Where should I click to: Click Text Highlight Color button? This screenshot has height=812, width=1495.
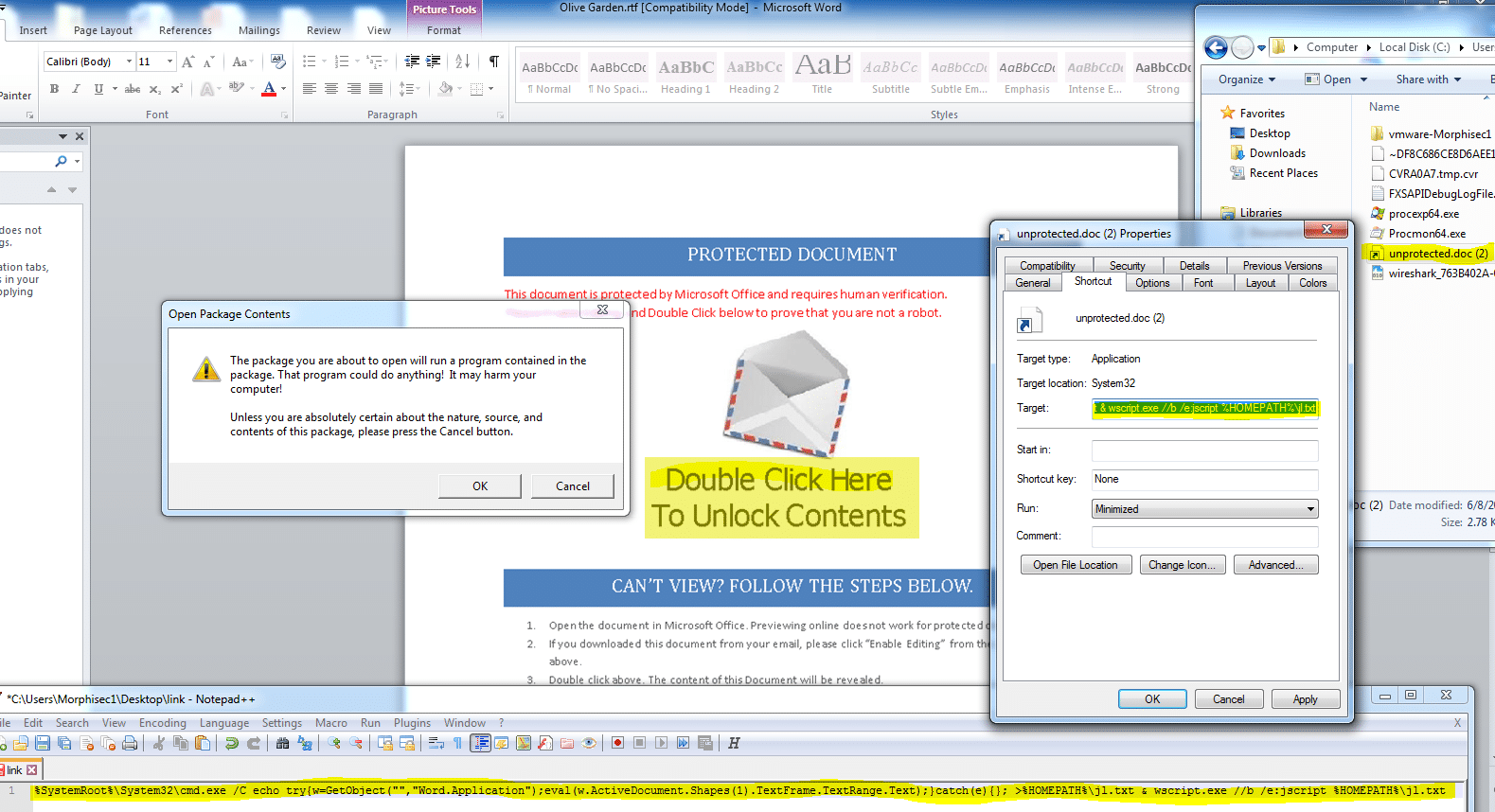click(x=236, y=89)
